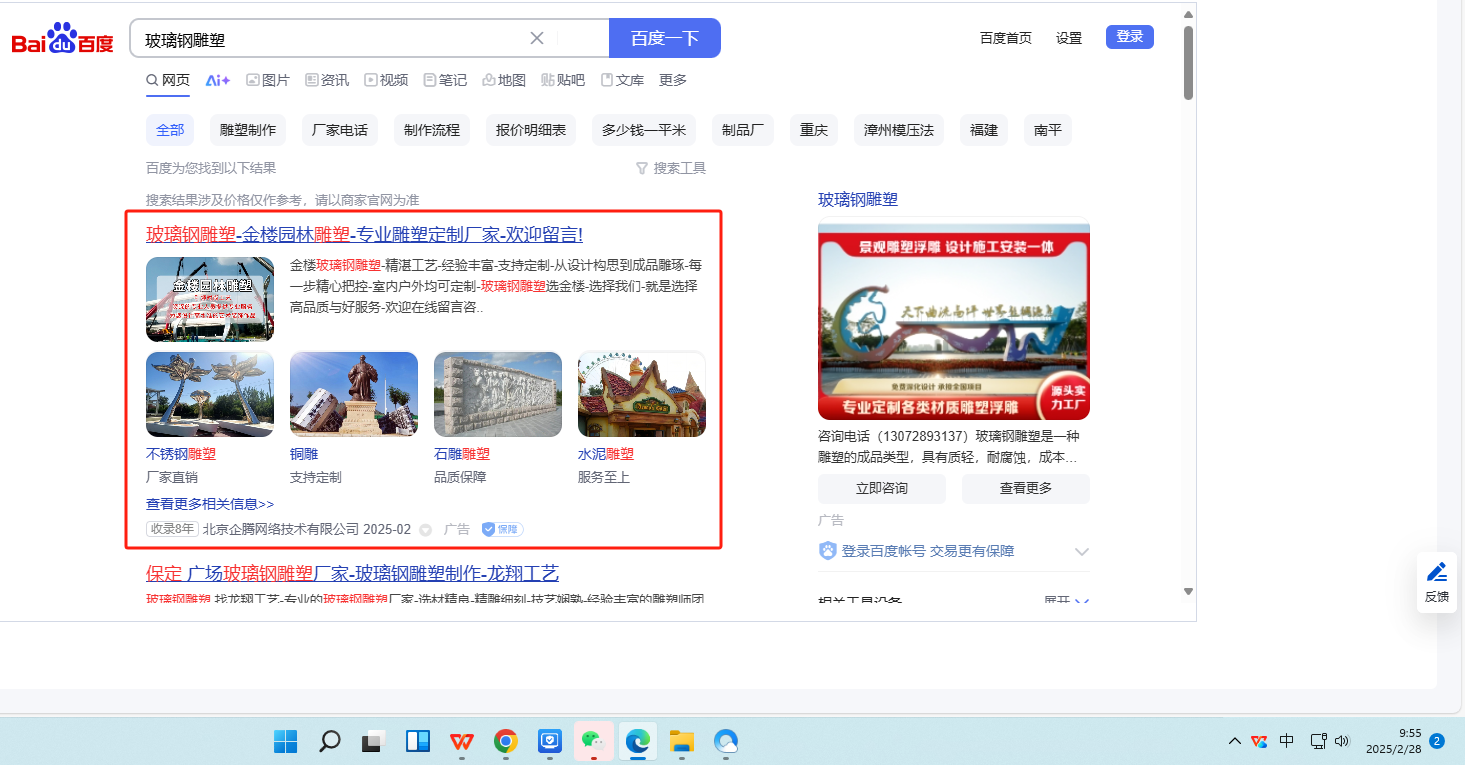The height and width of the screenshot is (765, 1465).
Task: Open File Explorer from the taskbar
Action: point(682,741)
